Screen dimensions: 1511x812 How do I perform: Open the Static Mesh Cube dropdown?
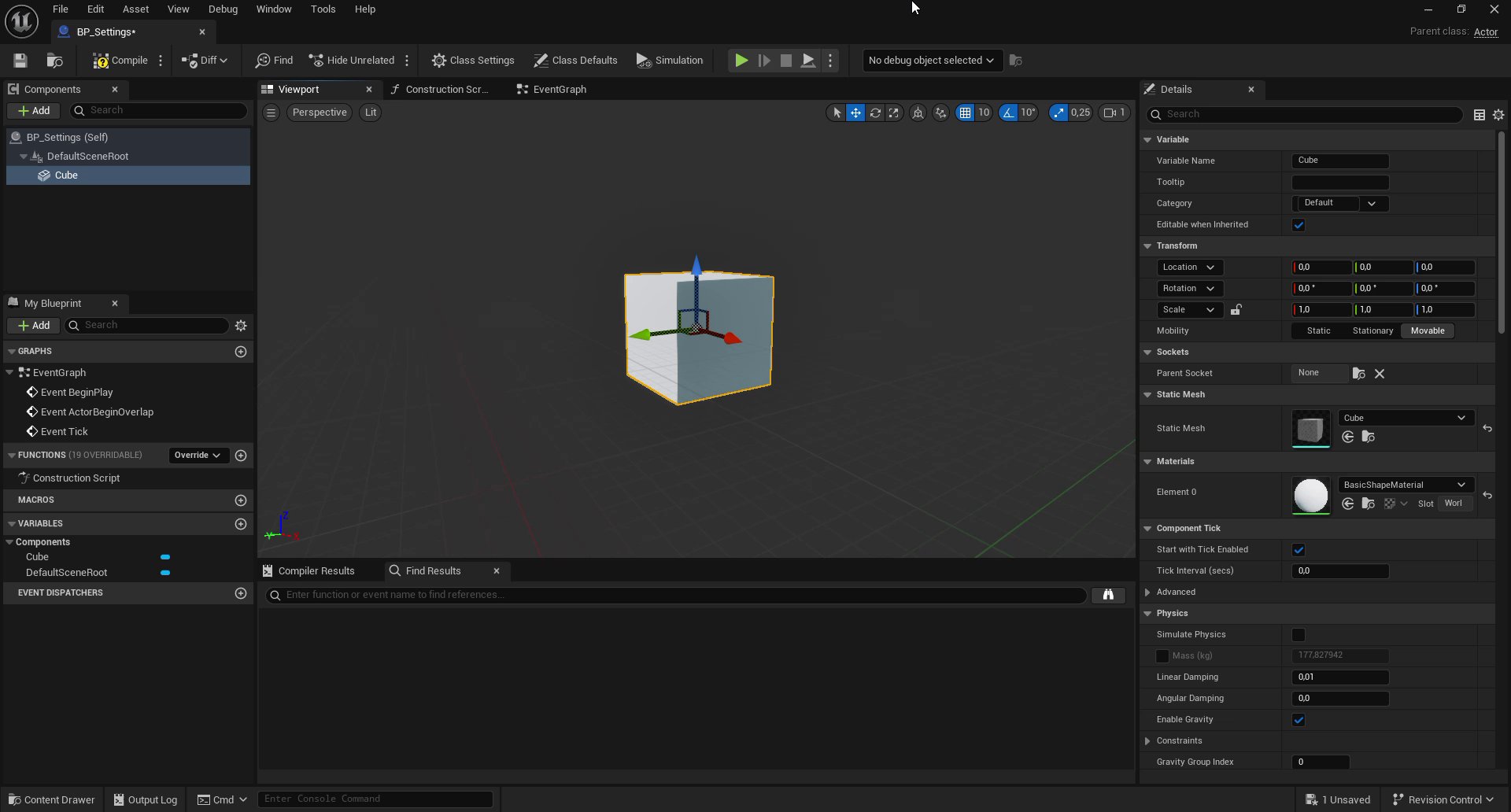1406,418
